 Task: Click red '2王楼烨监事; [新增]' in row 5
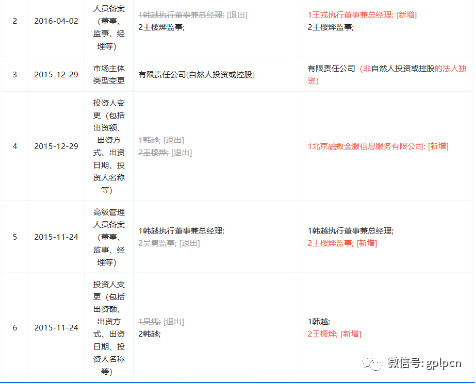pos(342,243)
